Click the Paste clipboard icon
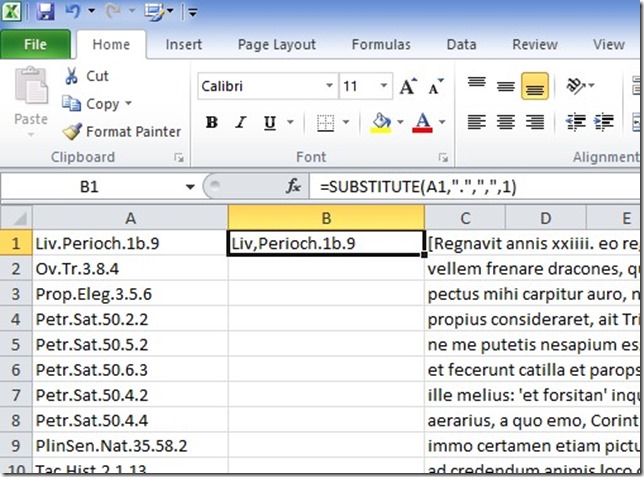 (30, 90)
